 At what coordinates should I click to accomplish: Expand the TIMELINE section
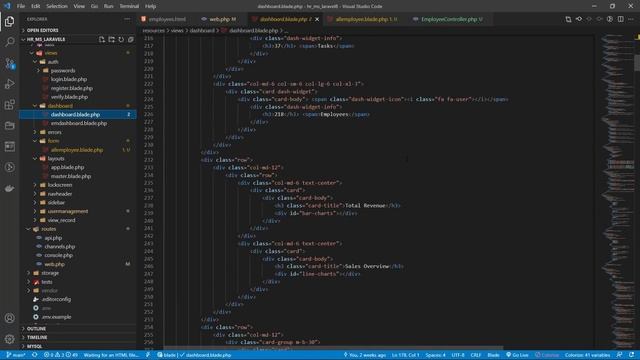78,338
